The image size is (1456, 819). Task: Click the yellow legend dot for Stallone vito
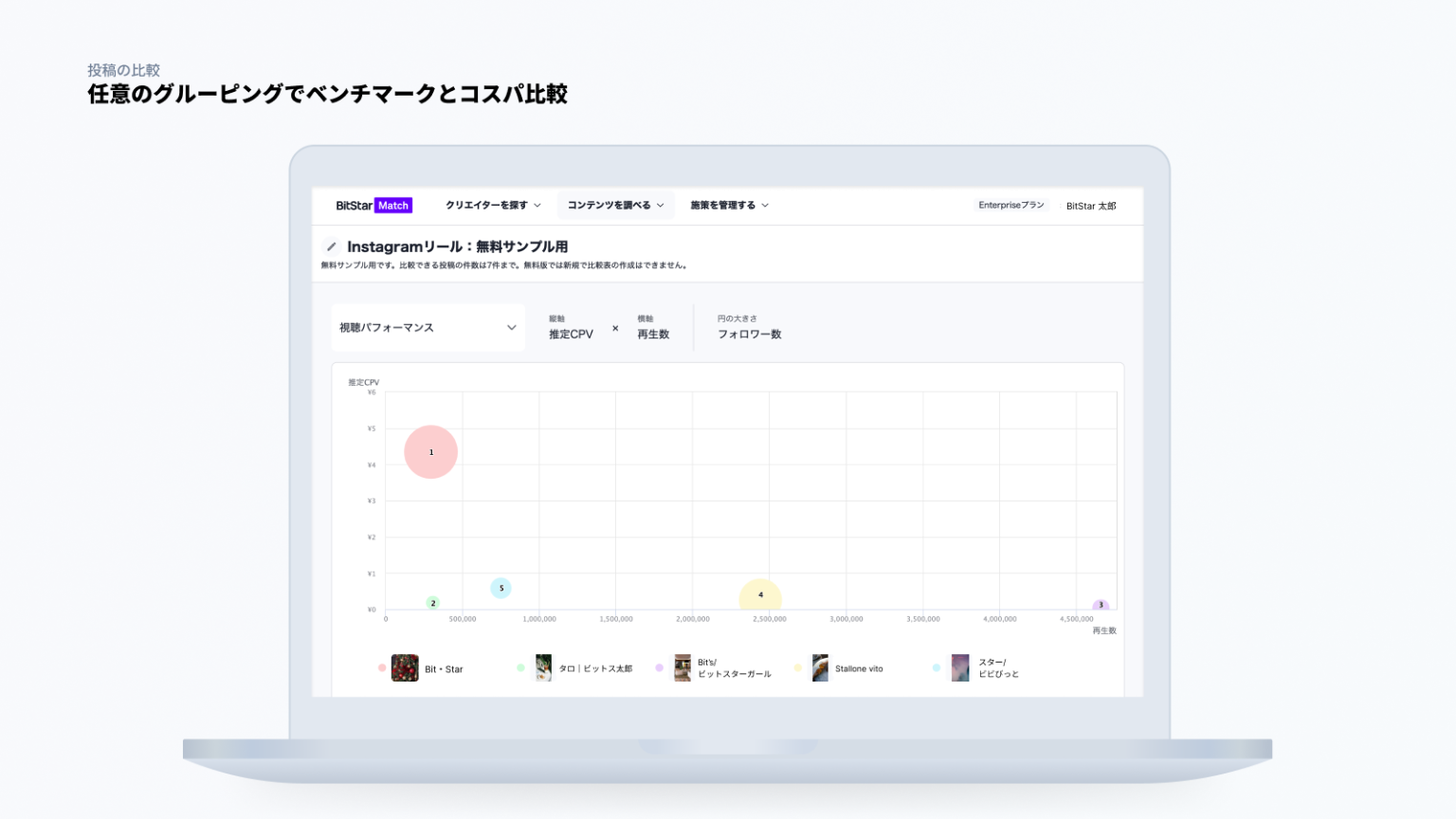pyautogui.click(x=798, y=668)
